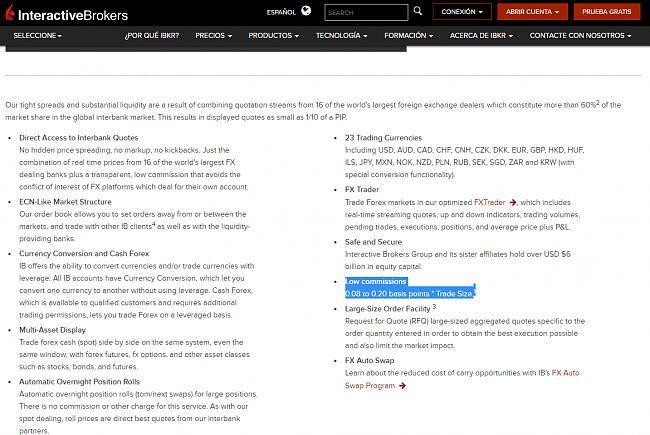Screen dimensions: 650x435
Task: Click the 23 Trading Currencies heading
Action: [x=383, y=138]
